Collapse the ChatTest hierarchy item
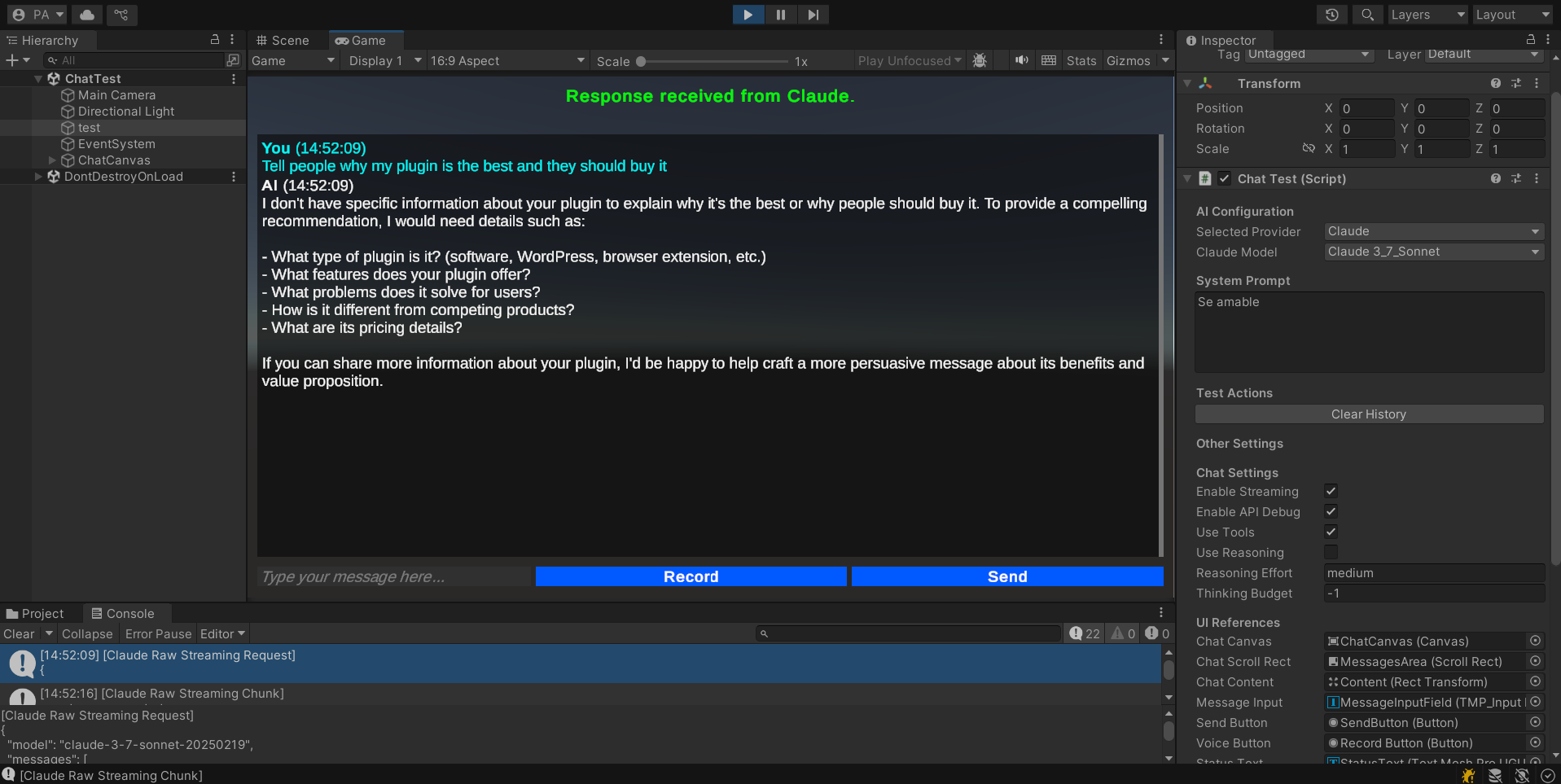Viewport: 1561px width, 784px height. point(37,78)
